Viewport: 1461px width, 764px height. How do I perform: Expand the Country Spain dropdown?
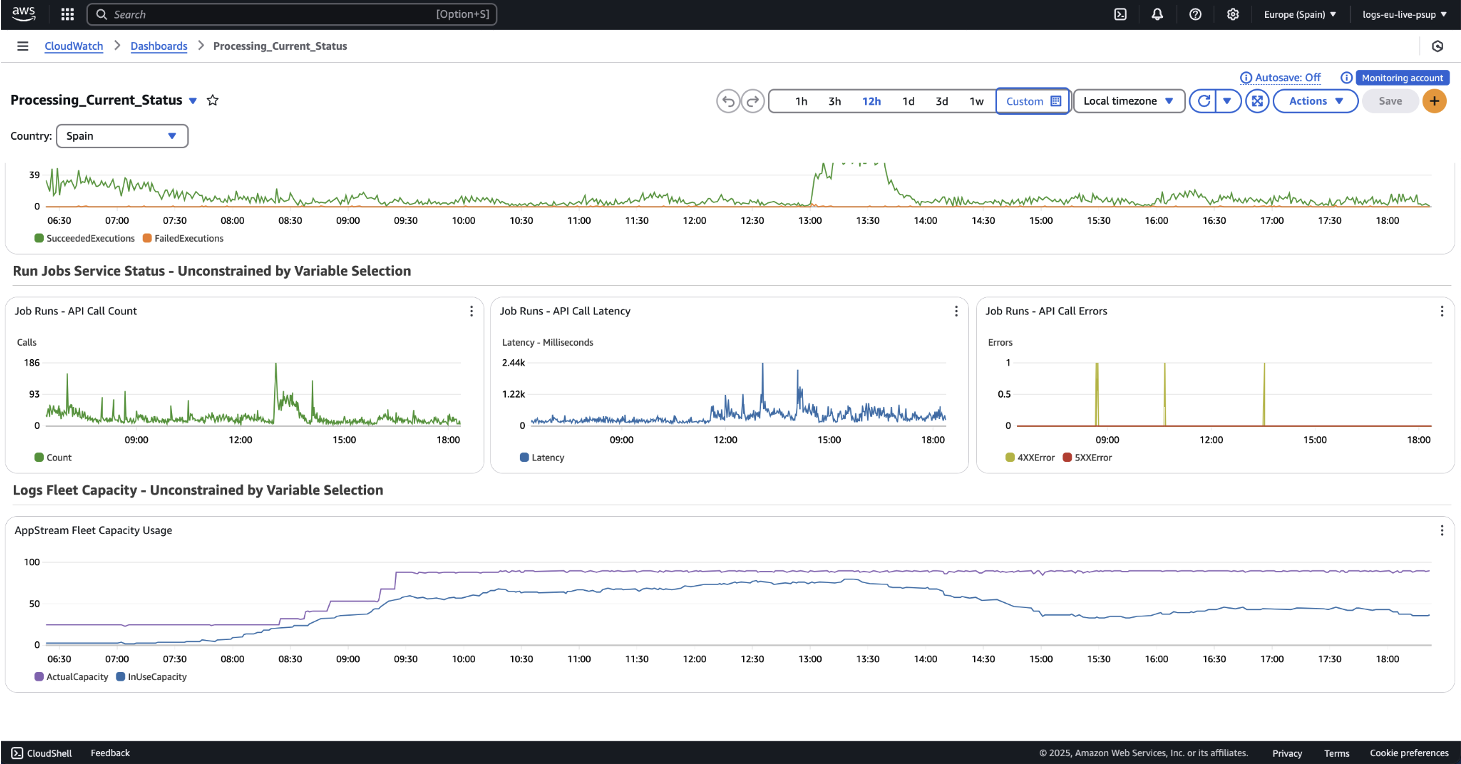click(122, 136)
